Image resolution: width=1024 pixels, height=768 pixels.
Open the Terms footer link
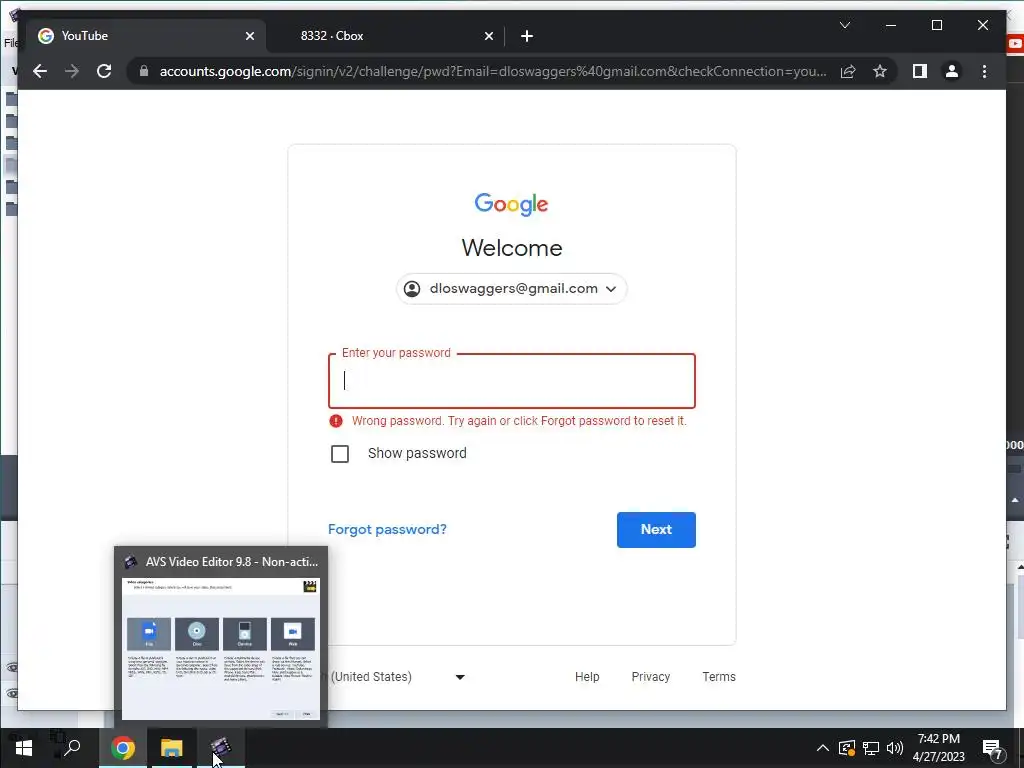pos(719,677)
